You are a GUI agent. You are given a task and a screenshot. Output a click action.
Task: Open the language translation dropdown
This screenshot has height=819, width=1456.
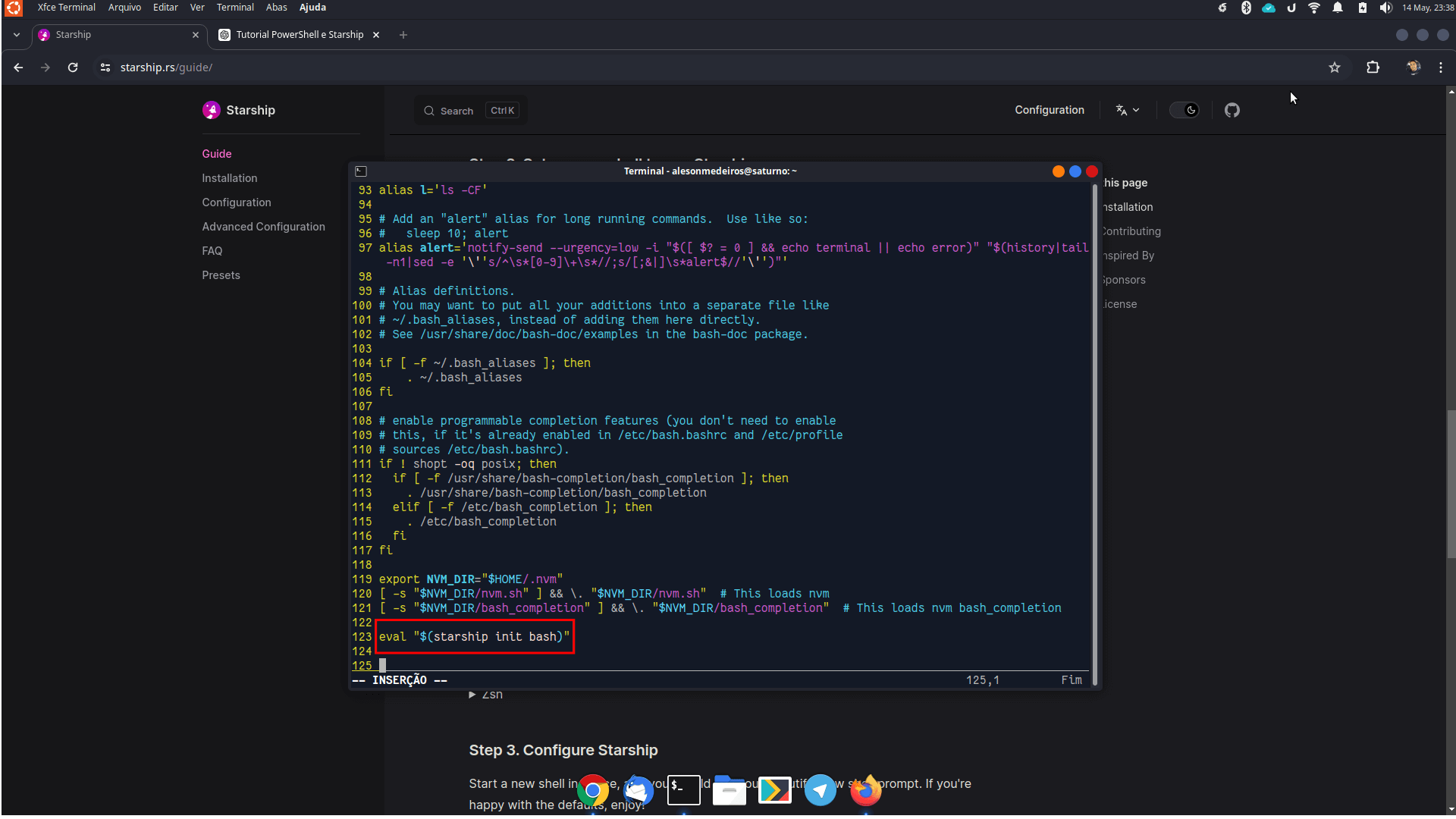click(1128, 110)
